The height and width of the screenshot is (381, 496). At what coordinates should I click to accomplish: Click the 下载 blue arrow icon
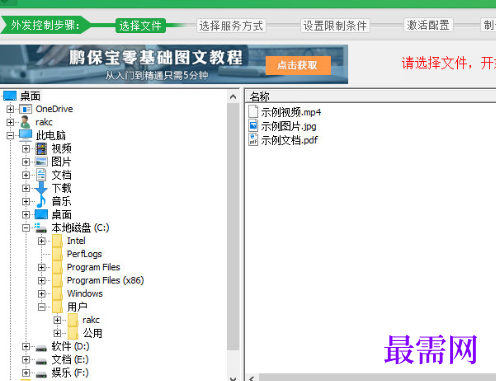(x=41, y=188)
